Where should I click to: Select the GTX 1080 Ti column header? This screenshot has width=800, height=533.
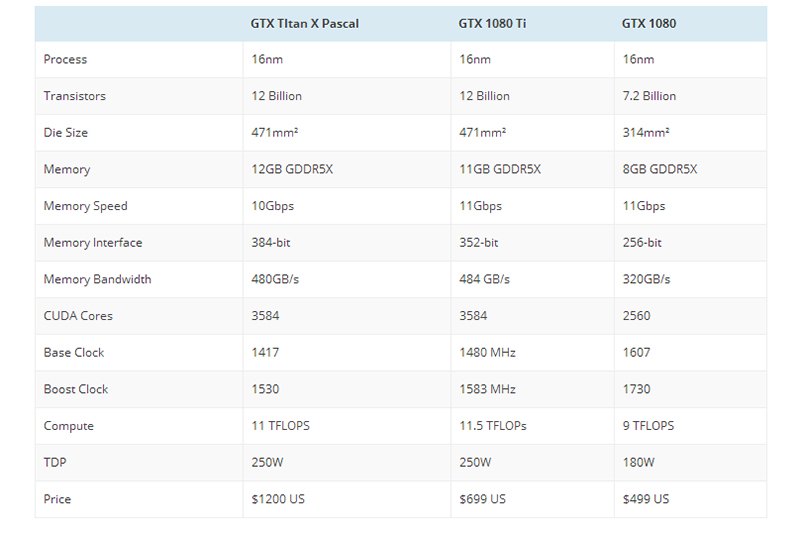492,23
